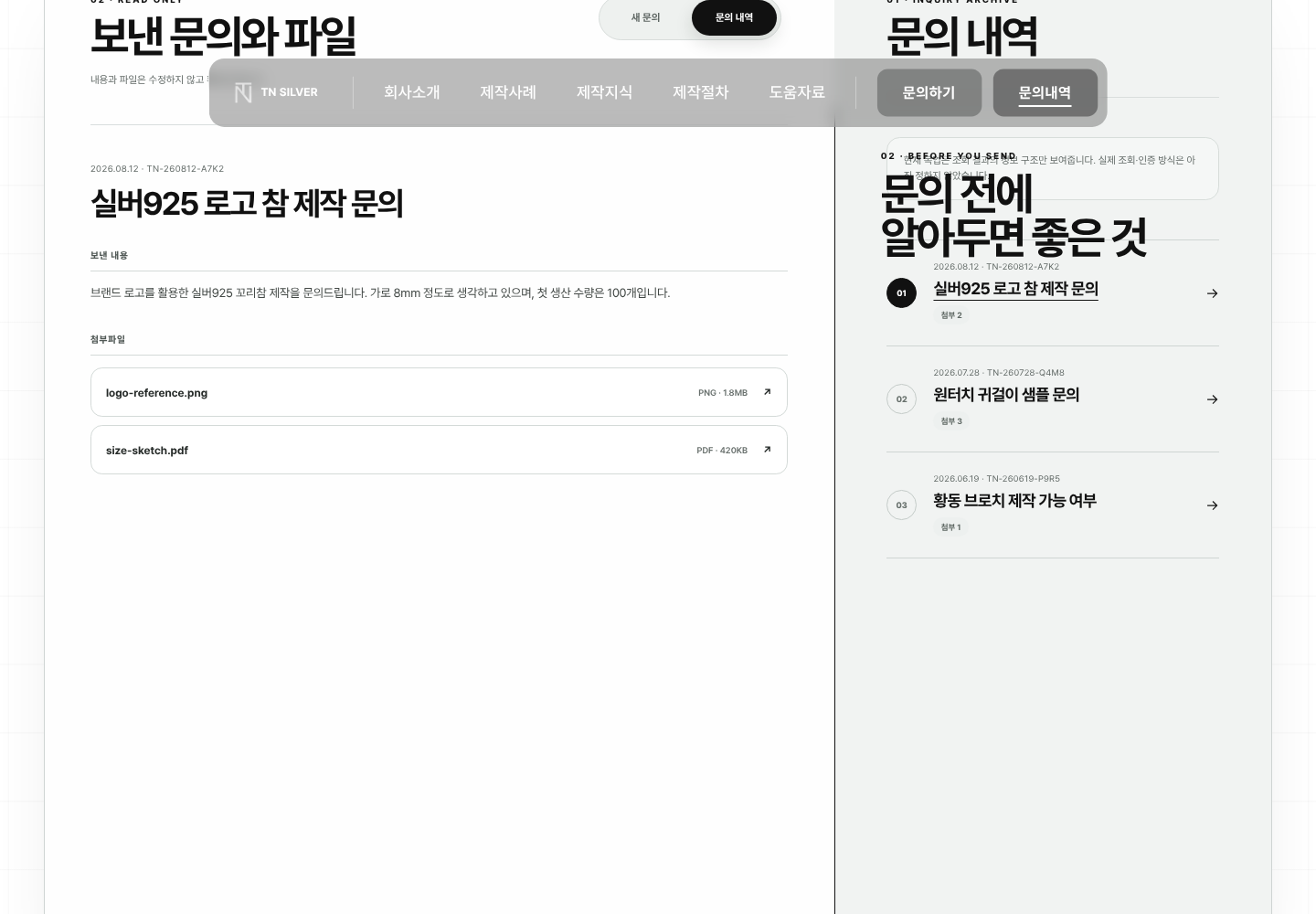Open the 원터치 귀걸이 샘플 문의 title link
Screen dimensions: 1316x914
[x=1006, y=395]
